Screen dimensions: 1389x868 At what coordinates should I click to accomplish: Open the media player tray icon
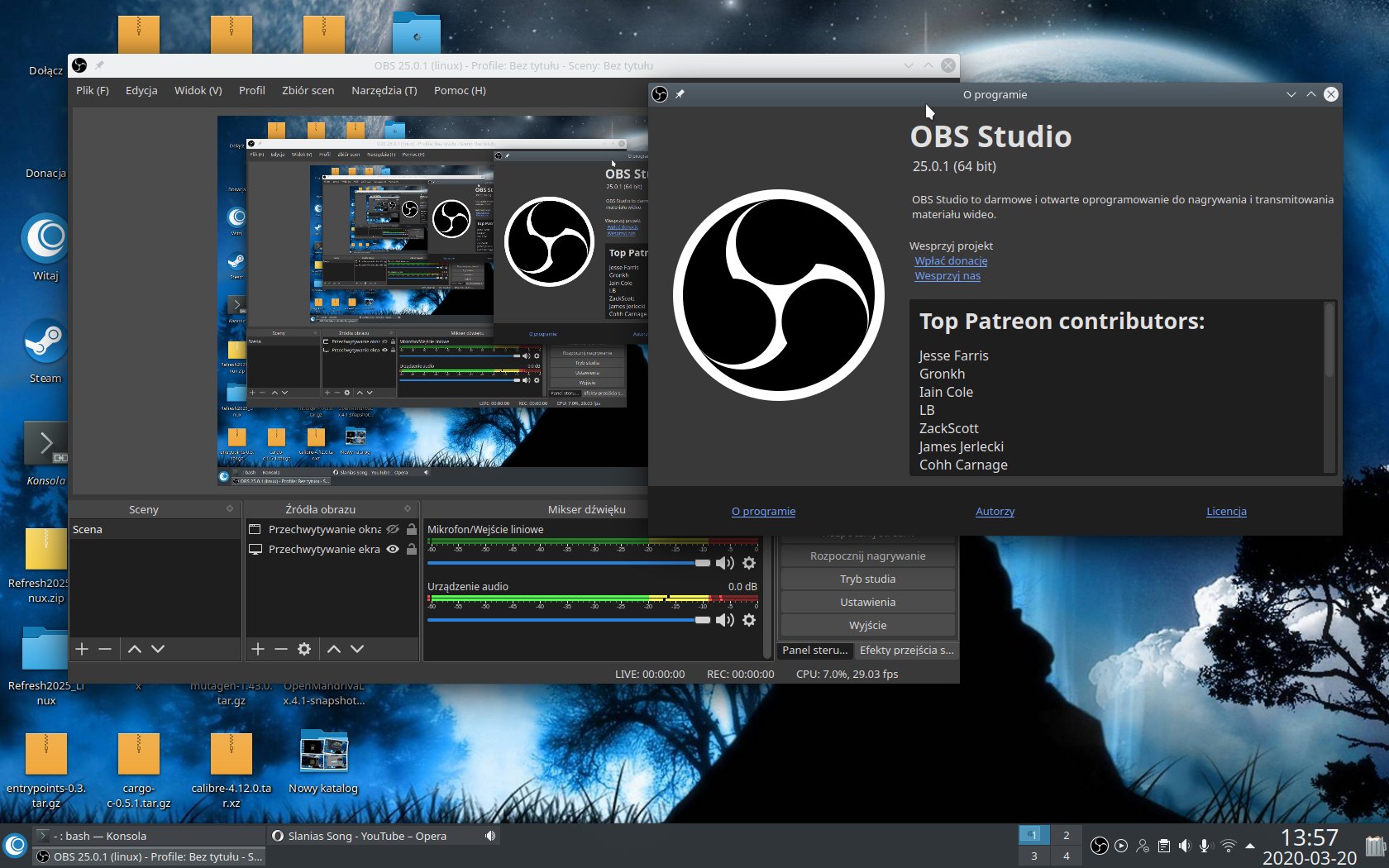pyautogui.click(x=1121, y=846)
